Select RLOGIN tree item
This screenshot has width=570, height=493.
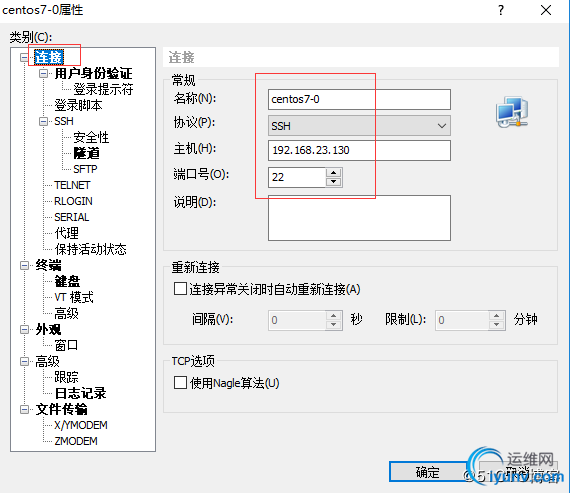73,201
